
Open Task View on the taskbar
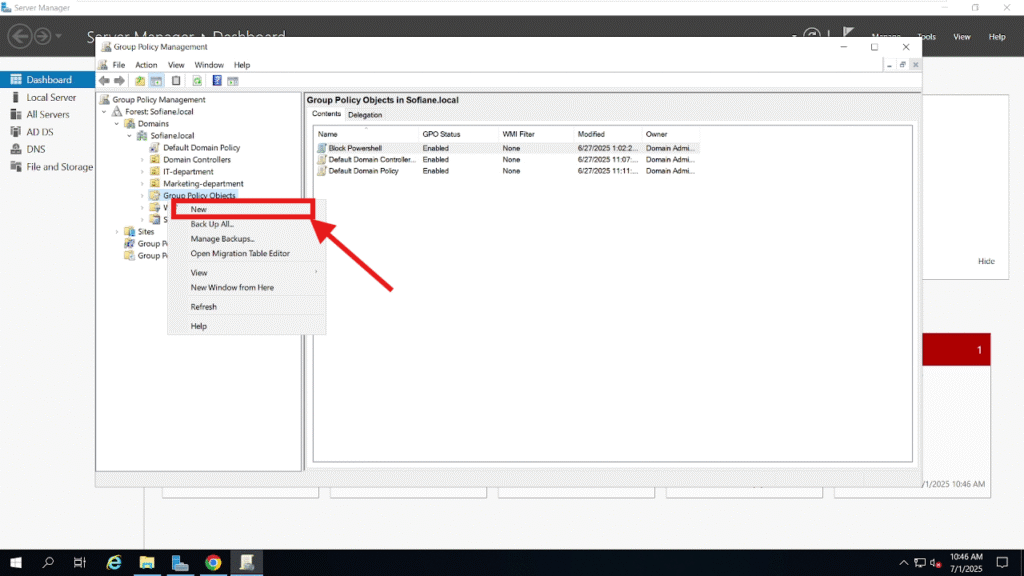point(80,562)
